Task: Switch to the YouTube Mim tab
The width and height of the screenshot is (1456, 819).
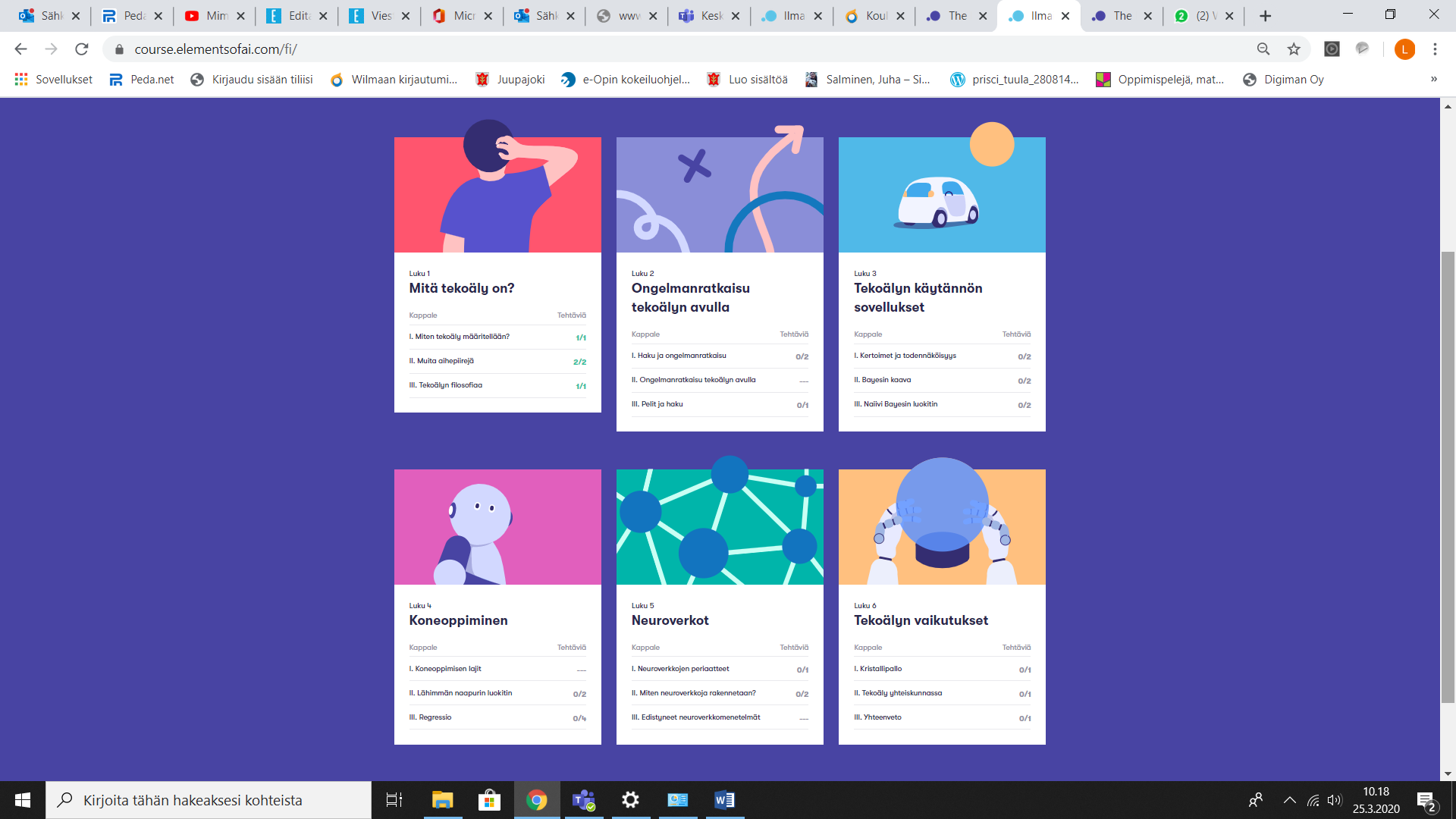Action: click(208, 16)
